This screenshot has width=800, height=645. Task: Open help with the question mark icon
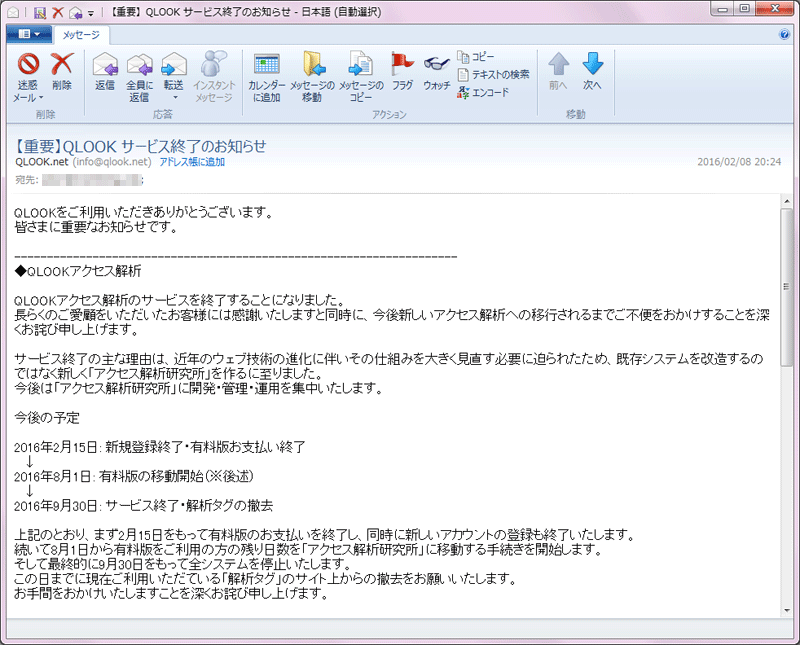[x=784, y=35]
